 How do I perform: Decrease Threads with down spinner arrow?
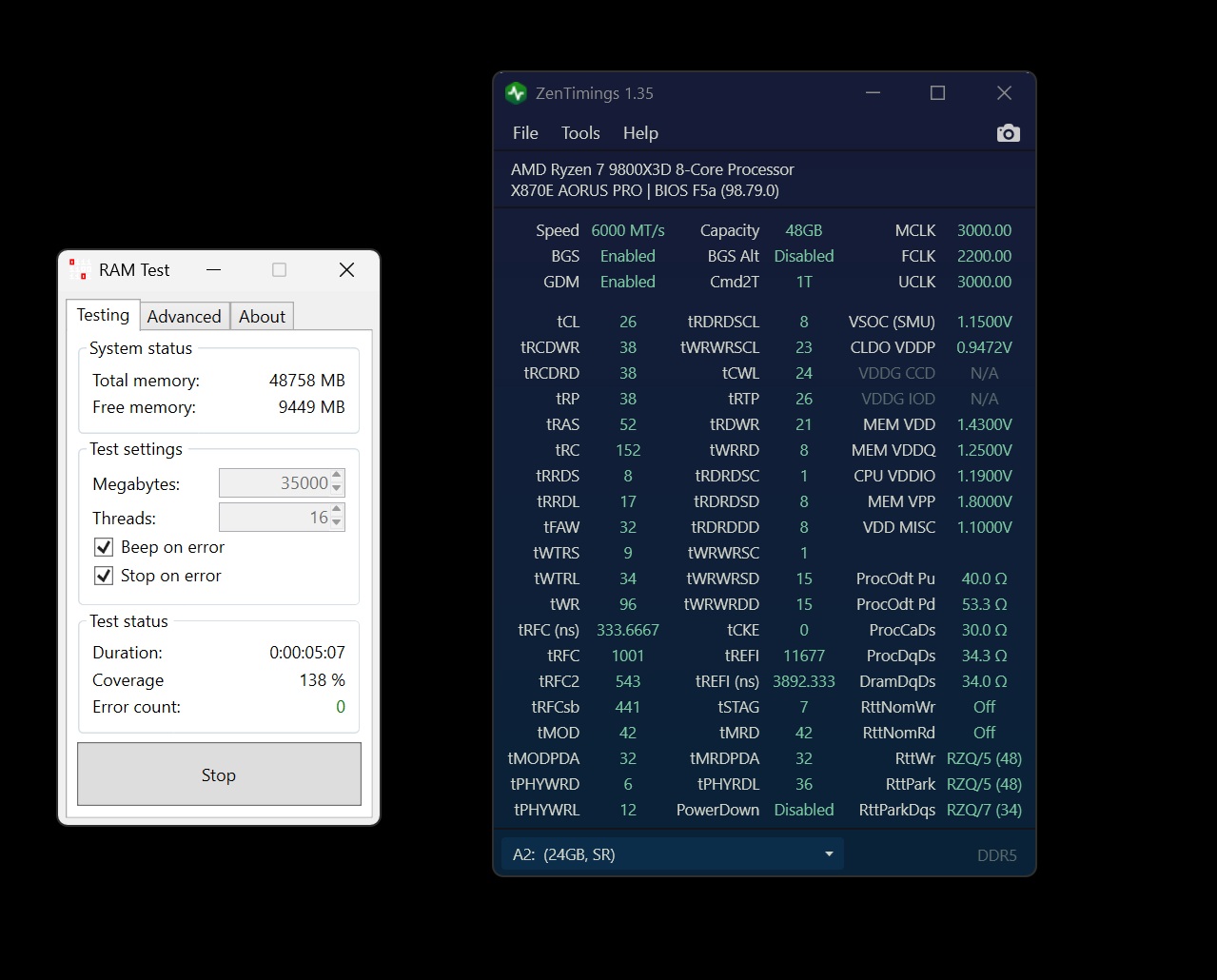337,523
